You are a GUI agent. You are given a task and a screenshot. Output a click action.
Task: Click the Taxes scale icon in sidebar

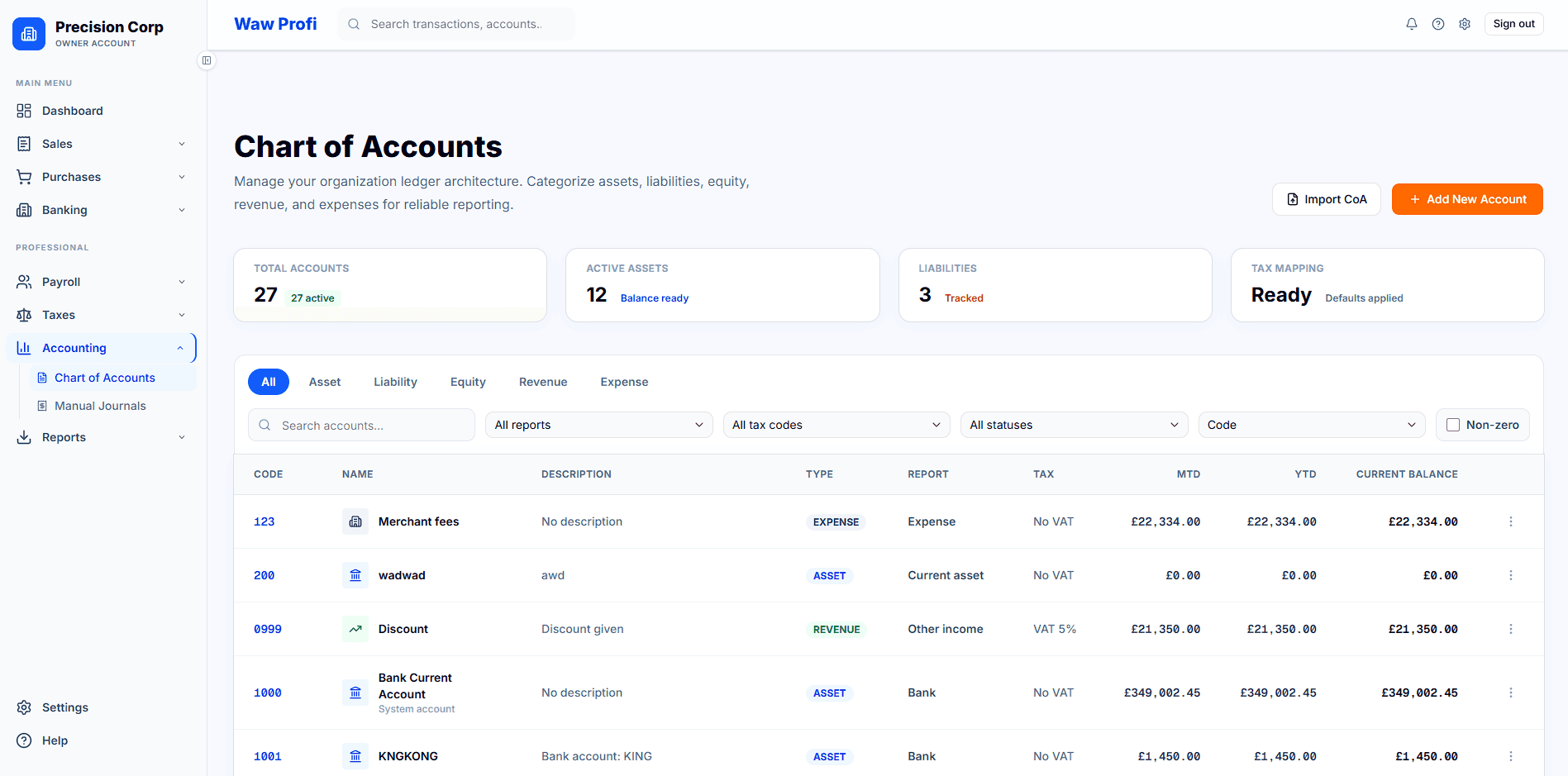pos(24,315)
